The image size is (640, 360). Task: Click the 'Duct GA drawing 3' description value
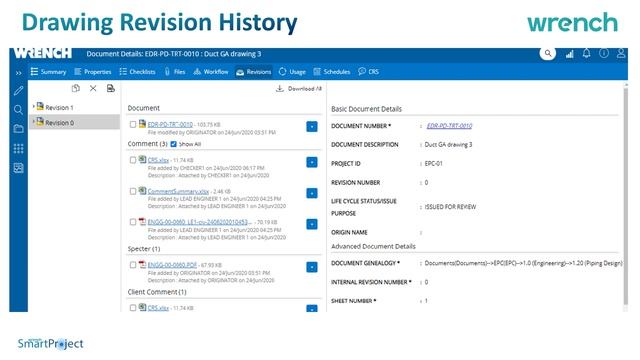pos(448,144)
